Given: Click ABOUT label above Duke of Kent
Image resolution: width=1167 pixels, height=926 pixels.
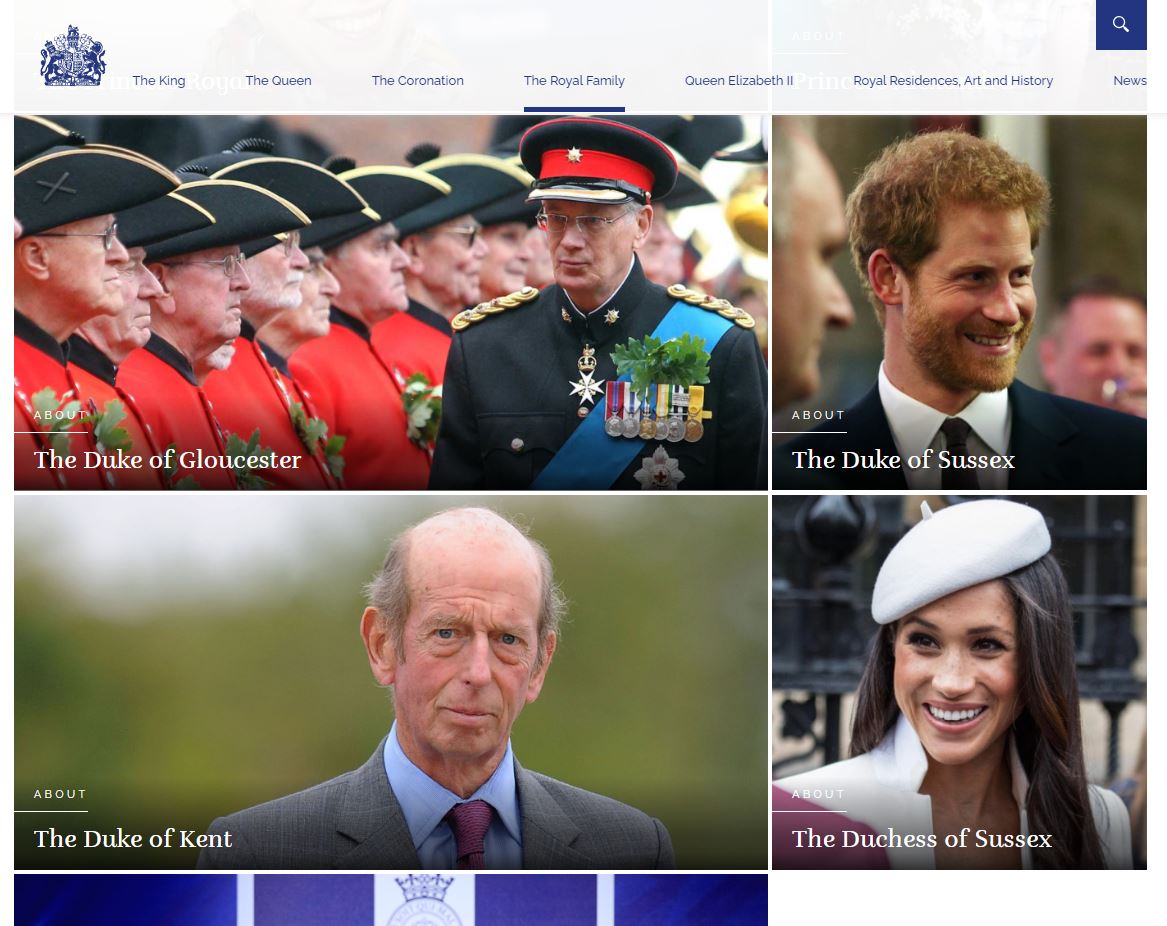Looking at the screenshot, I should pos(60,794).
